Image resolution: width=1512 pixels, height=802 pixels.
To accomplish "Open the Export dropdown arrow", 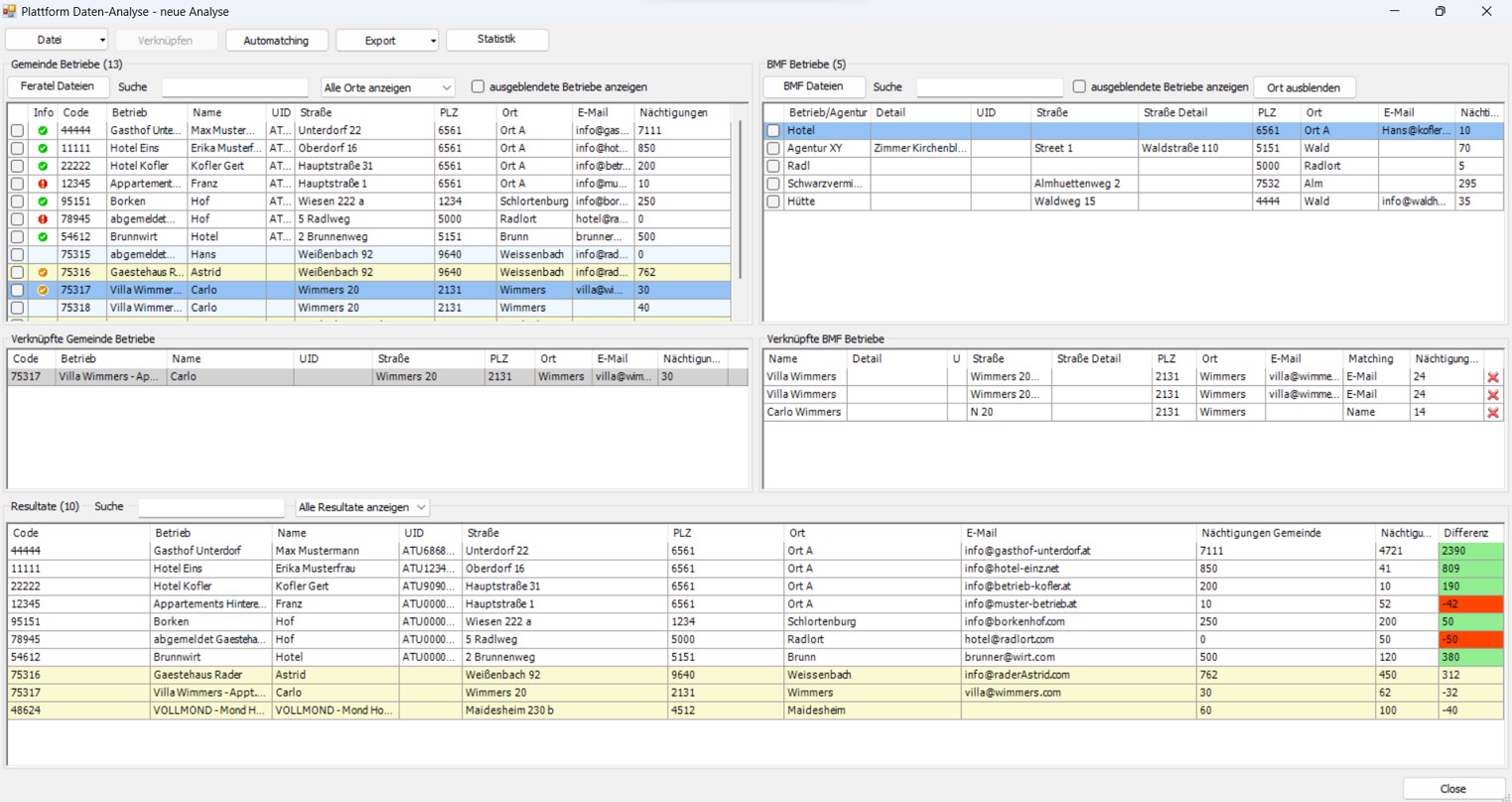I will click(x=432, y=41).
